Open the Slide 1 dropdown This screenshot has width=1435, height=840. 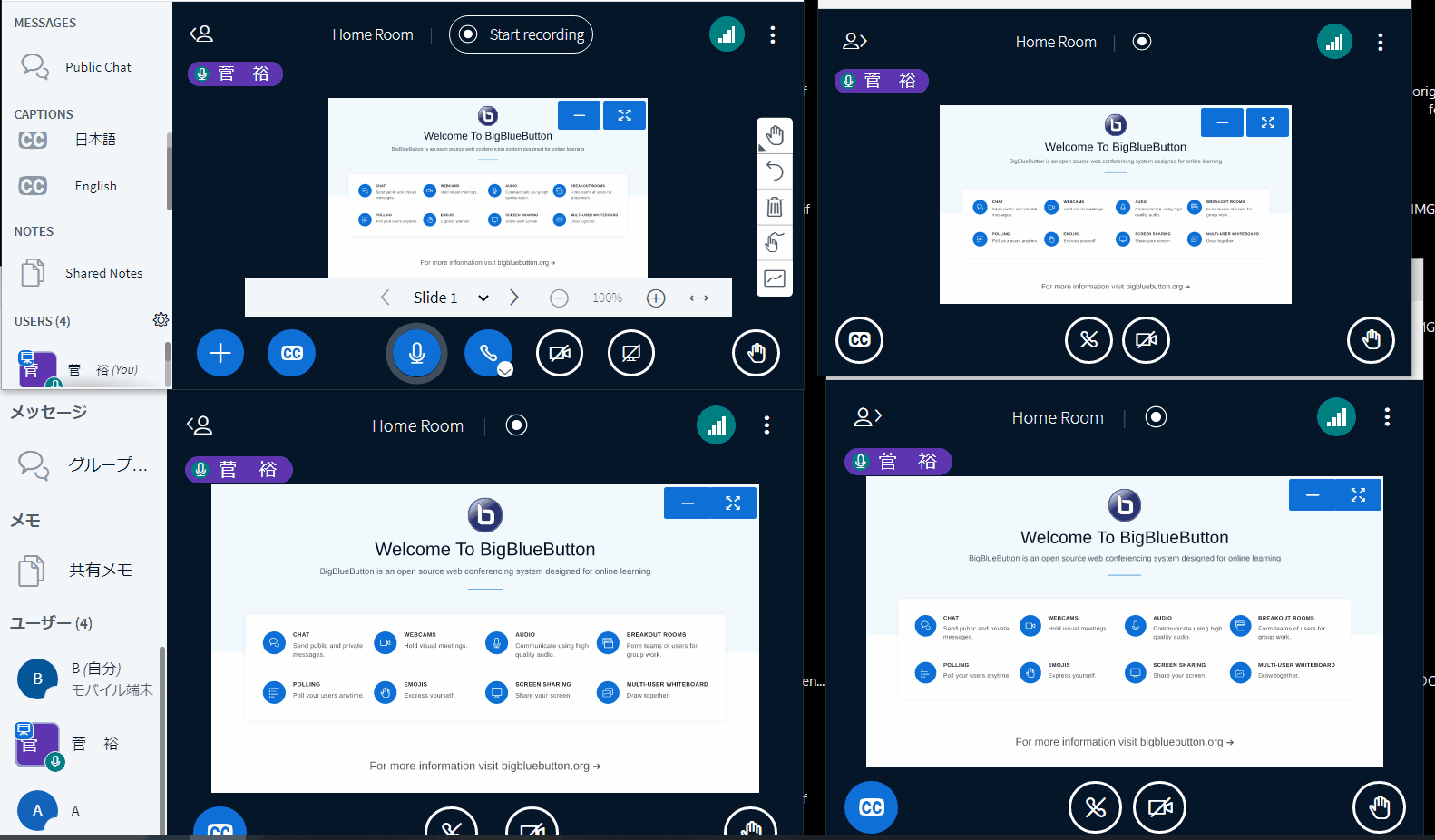451,298
